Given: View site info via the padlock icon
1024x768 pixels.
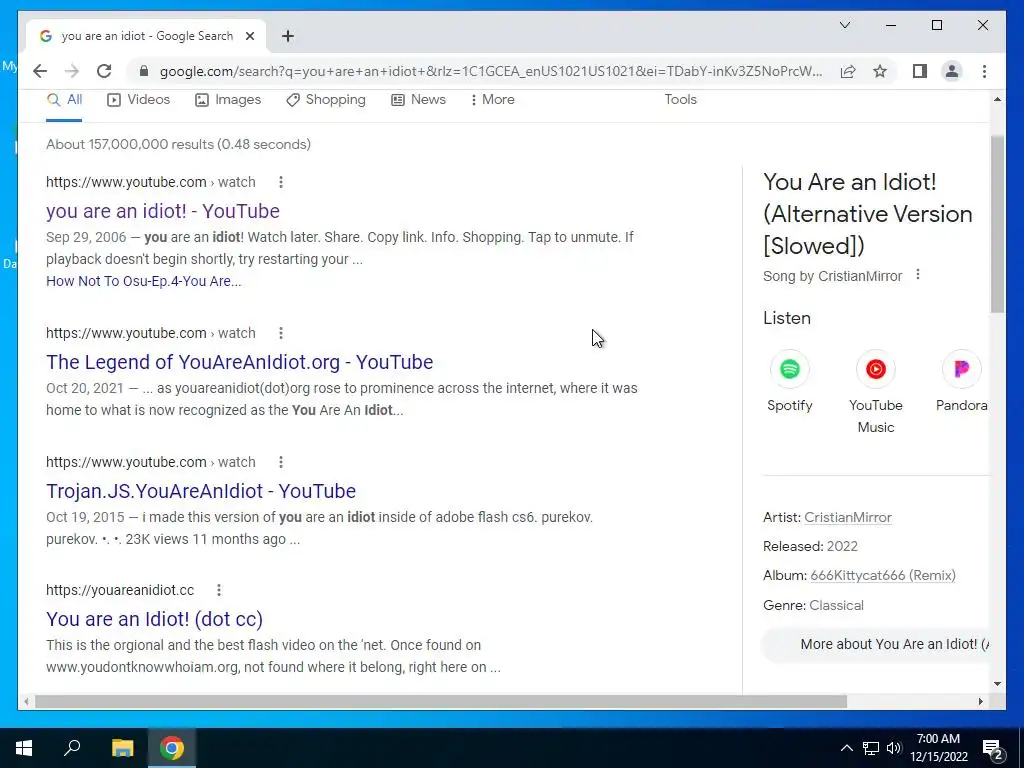Looking at the screenshot, I should 144,71.
